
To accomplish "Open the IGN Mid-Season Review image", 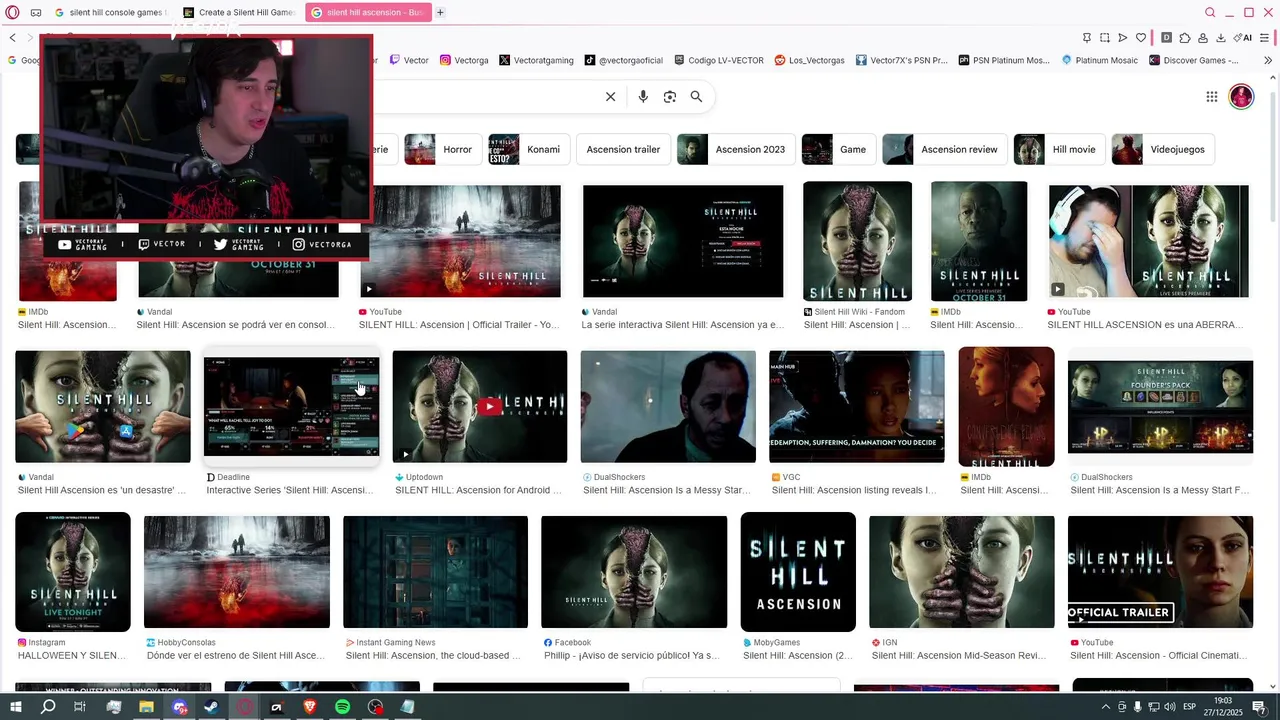I will click(962, 572).
